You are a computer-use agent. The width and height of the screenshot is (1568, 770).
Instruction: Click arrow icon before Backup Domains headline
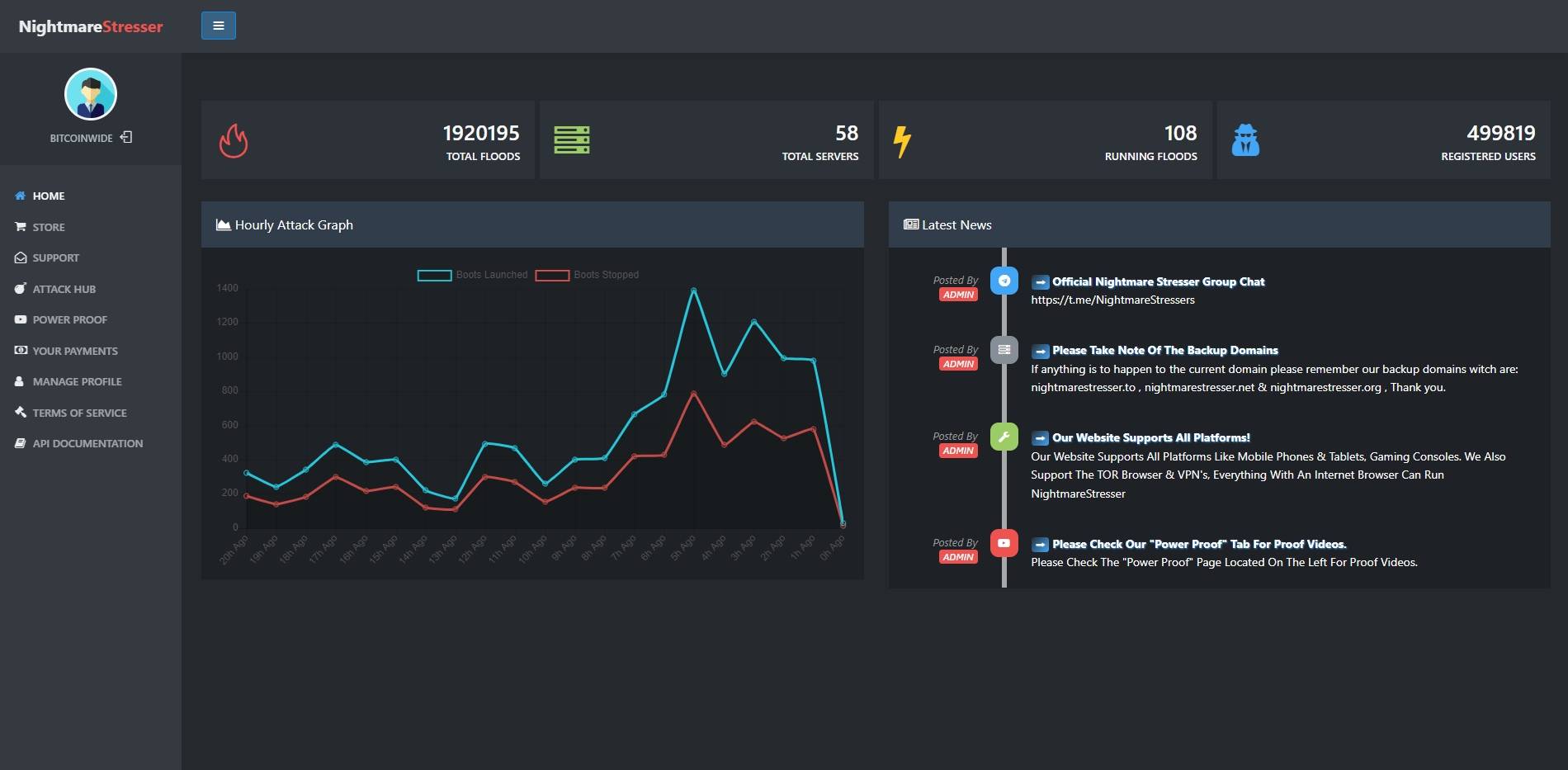[1040, 351]
